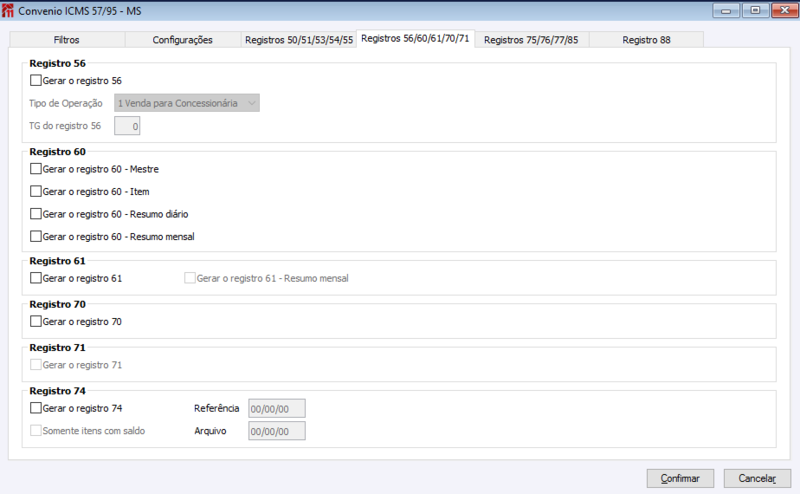Click the app icon in the title bar
The width and height of the screenshot is (800, 494).
pyautogui.click(x=8, y=11)
